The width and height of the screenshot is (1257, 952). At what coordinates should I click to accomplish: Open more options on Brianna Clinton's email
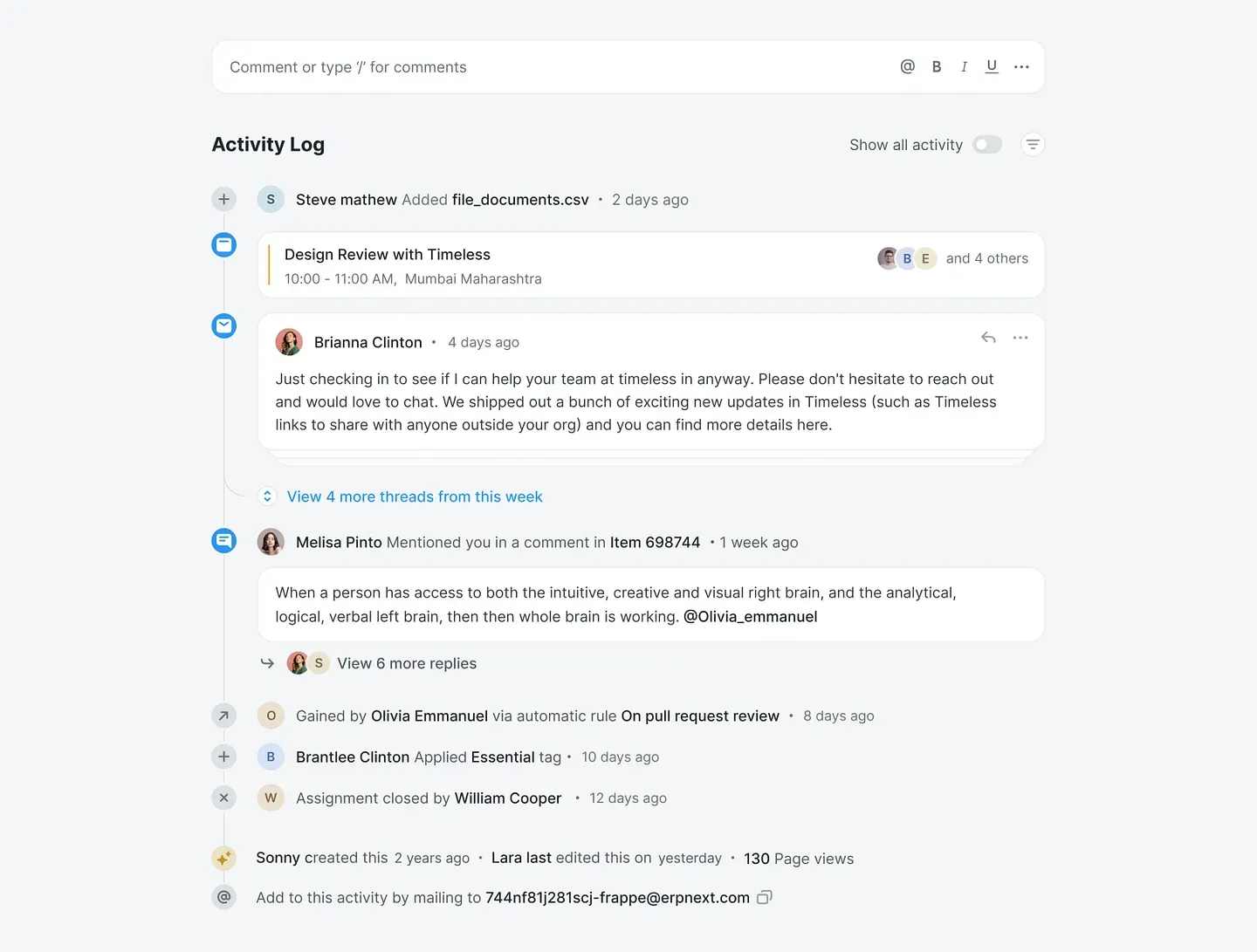pyautogui.click(x=1020, y=338)
